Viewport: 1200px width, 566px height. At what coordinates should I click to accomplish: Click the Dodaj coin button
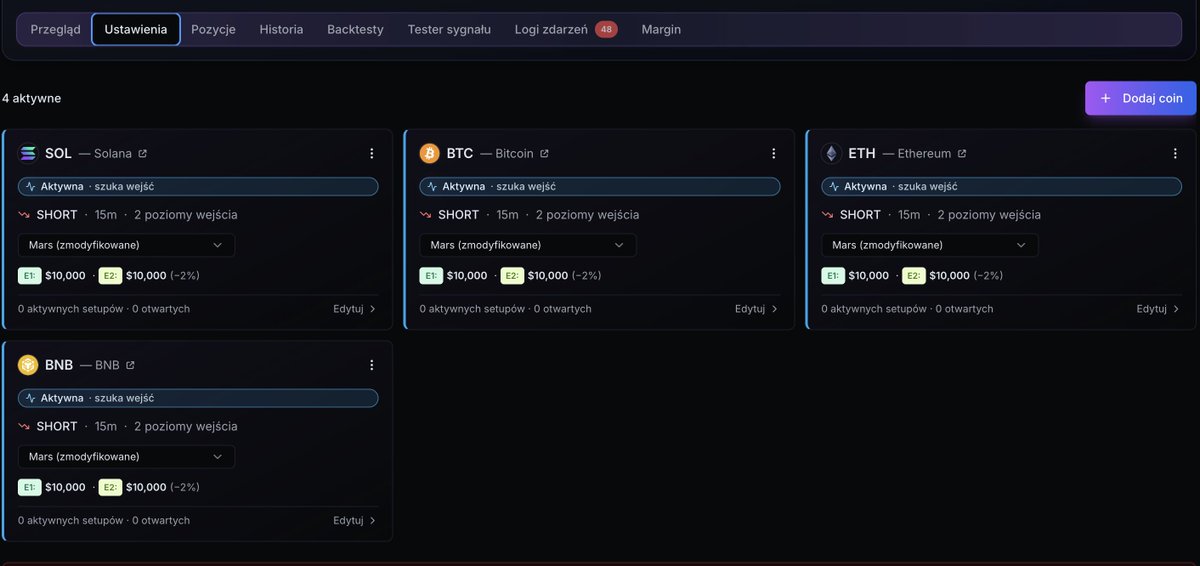(x=1141, y=98)
